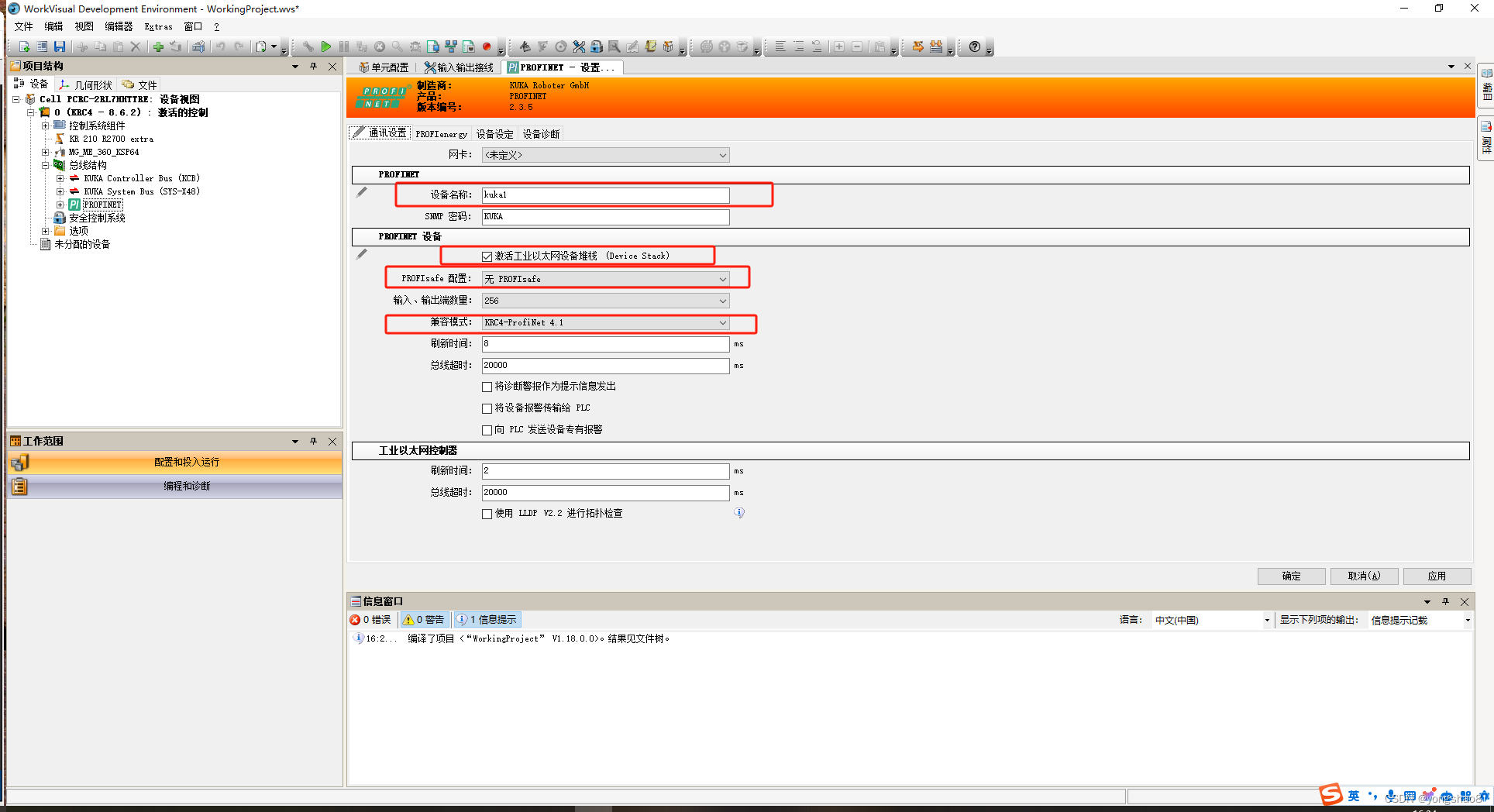Open the 输入、输出端数量 dropdown
This screenshot has height=812, width=1494.
click(x=605, y=301)
